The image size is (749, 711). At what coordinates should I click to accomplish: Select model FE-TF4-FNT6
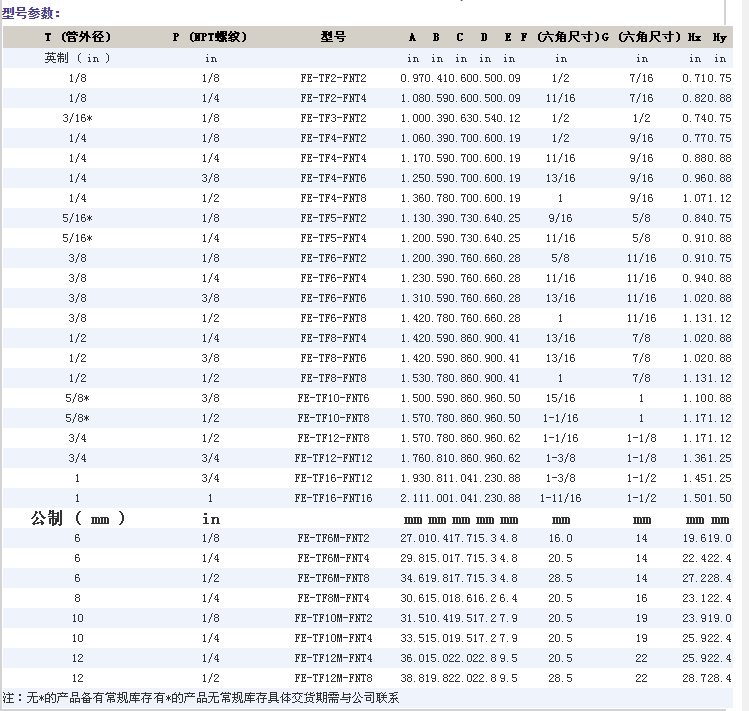point(333,179)
